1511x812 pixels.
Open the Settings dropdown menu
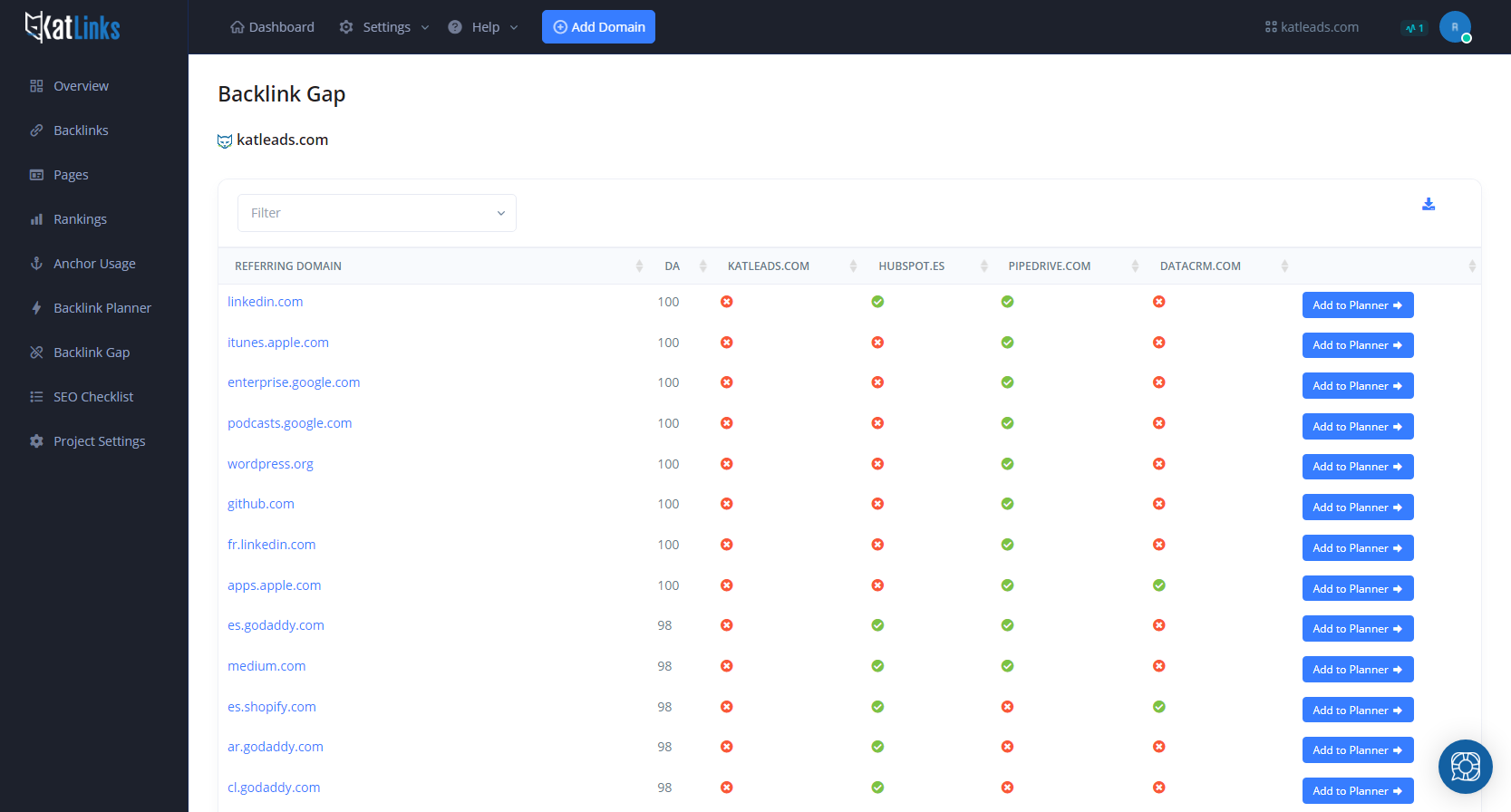[x=385, y=27]
